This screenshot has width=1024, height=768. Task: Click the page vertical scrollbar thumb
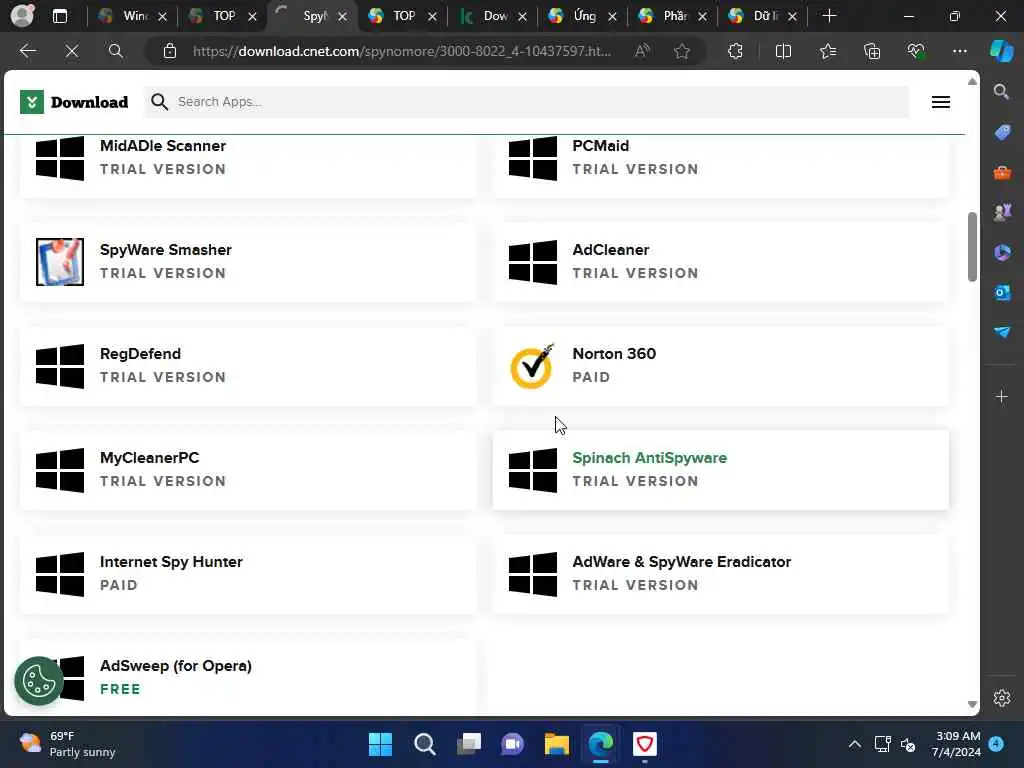[972, 247]
